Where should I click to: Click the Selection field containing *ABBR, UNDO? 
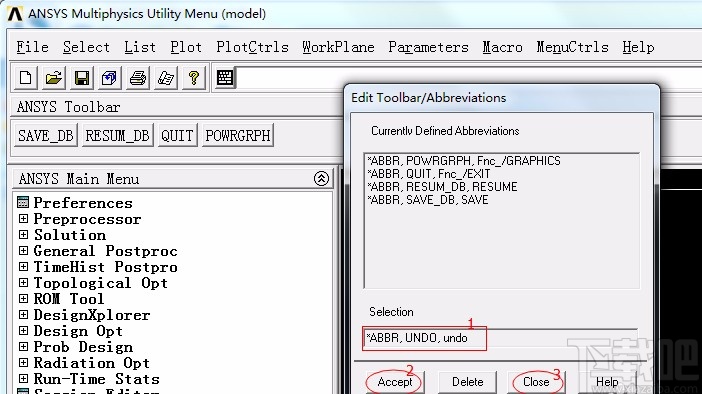pos(501,338)
